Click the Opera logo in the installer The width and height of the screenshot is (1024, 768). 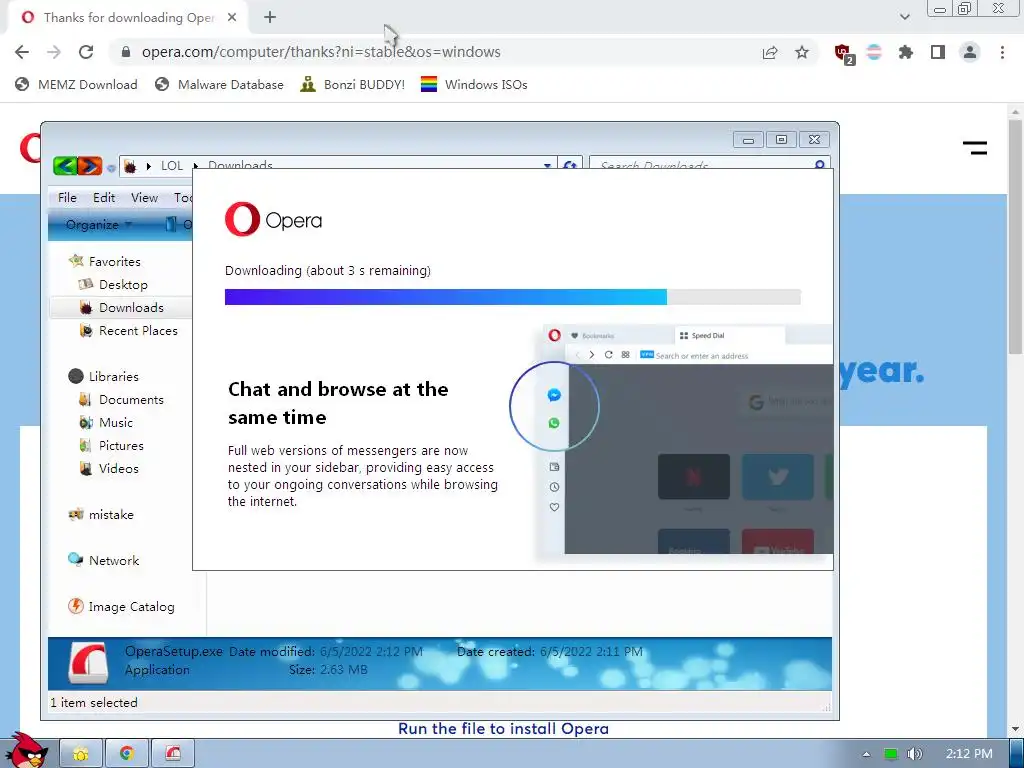click(x=273, y=219)
